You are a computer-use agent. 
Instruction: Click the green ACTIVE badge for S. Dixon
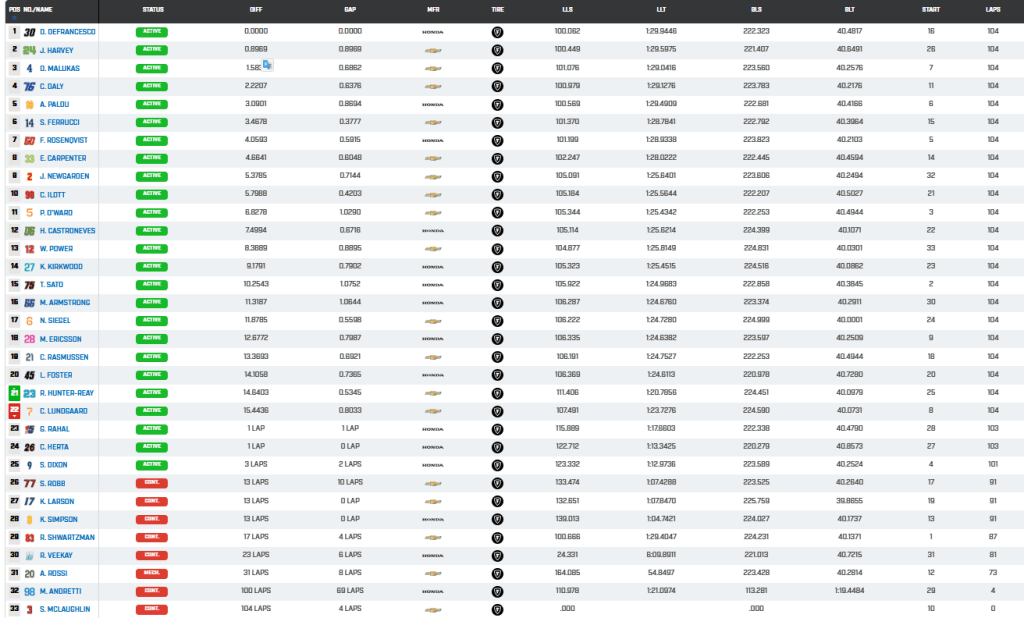[152, 465]
